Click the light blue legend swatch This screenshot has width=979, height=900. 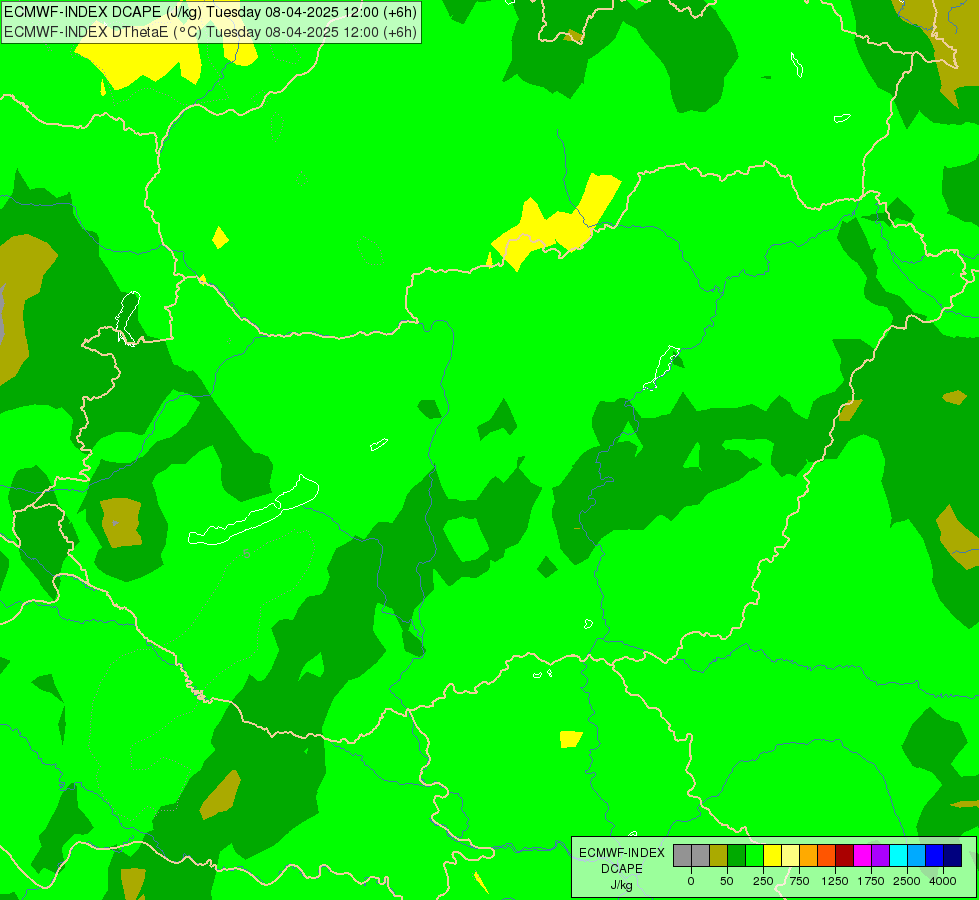tap(917, 856)
